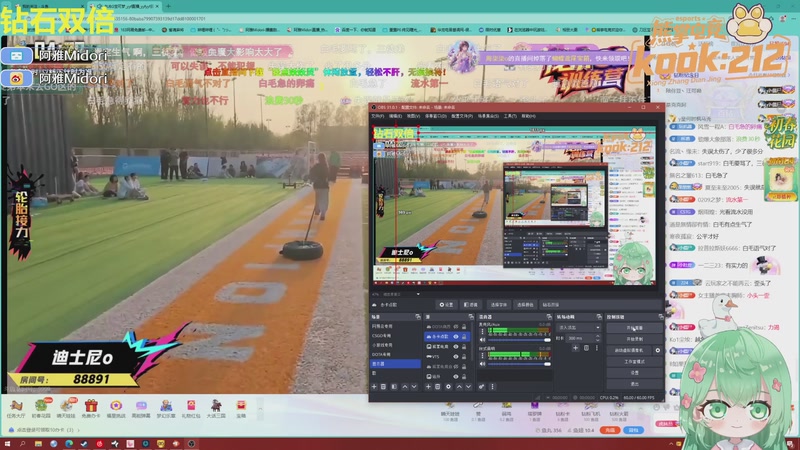
Task: Remove selected scene with scenes panel trash icon
Action: click(x=384, y=387)
